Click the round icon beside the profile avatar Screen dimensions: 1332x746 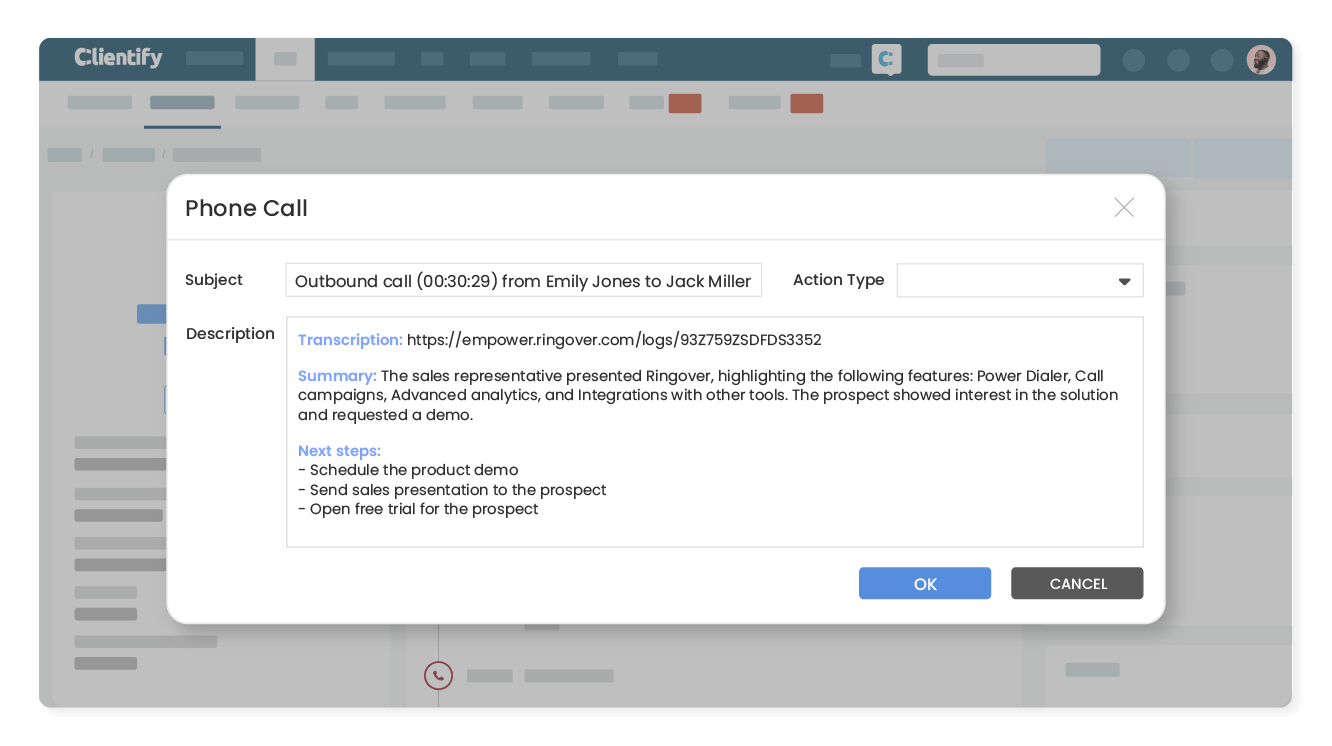(x=1221, y=60)
